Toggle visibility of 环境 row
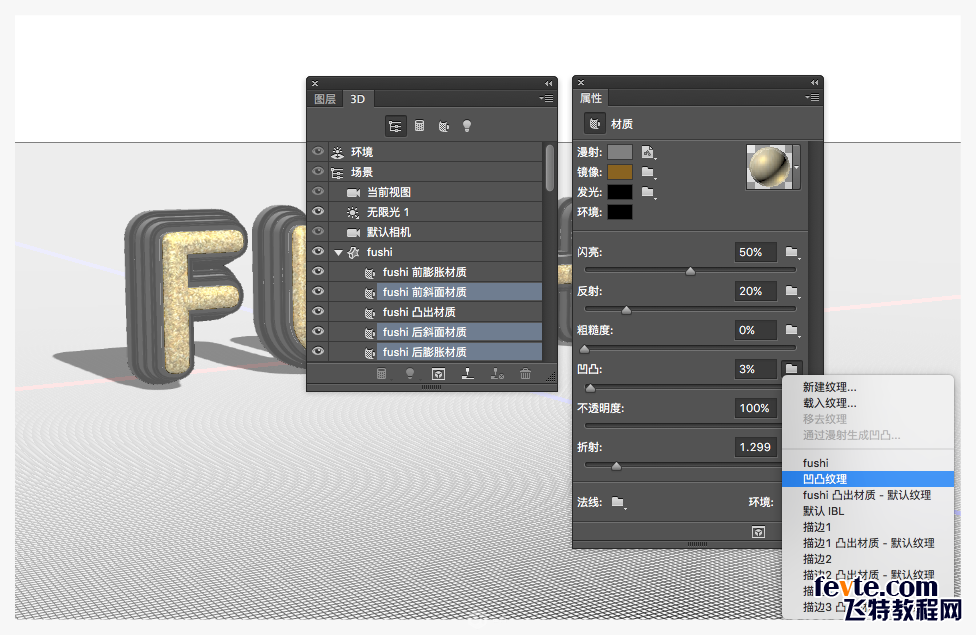This screenshot has height=635, width=976. coord(318,151)
